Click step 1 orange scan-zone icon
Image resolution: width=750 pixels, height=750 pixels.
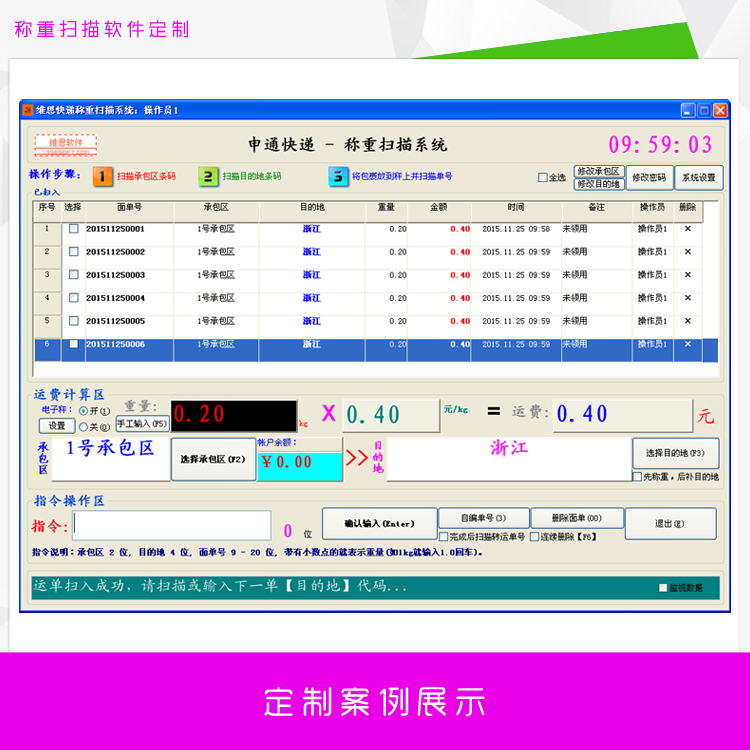pyautogui.click(x=102, y=176)
